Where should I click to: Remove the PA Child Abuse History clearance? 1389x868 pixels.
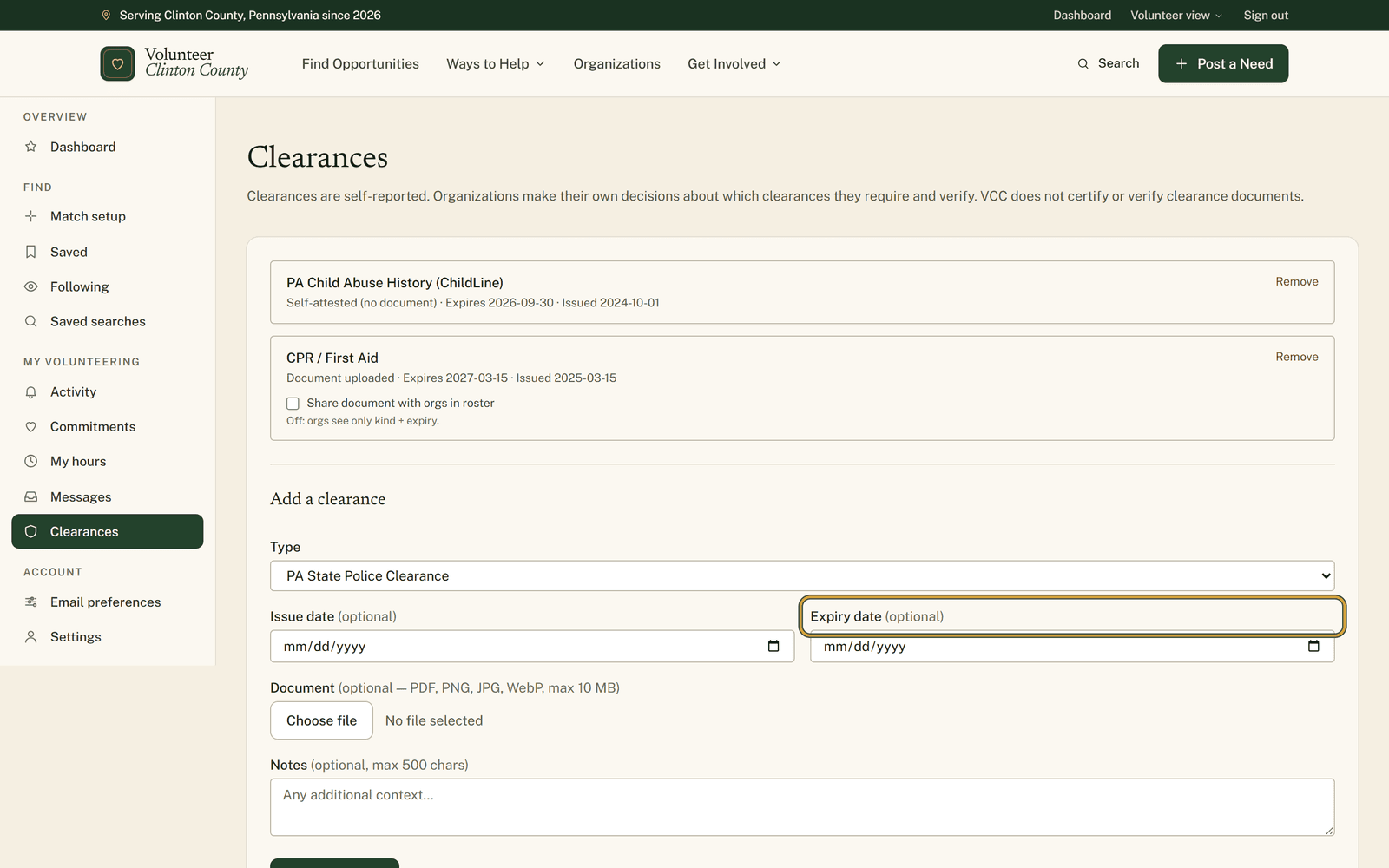tap(1296, 282)
